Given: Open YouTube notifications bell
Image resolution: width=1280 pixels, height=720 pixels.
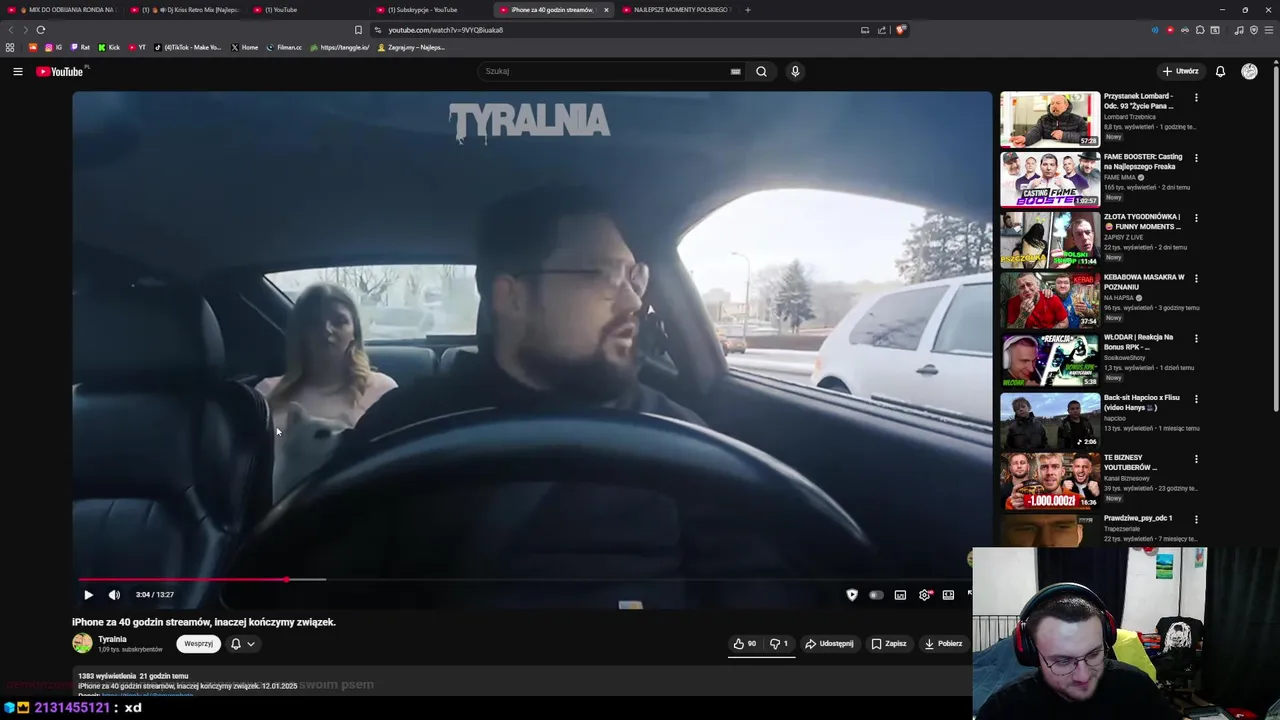Looking at the screenshot, I should 1220,71.
